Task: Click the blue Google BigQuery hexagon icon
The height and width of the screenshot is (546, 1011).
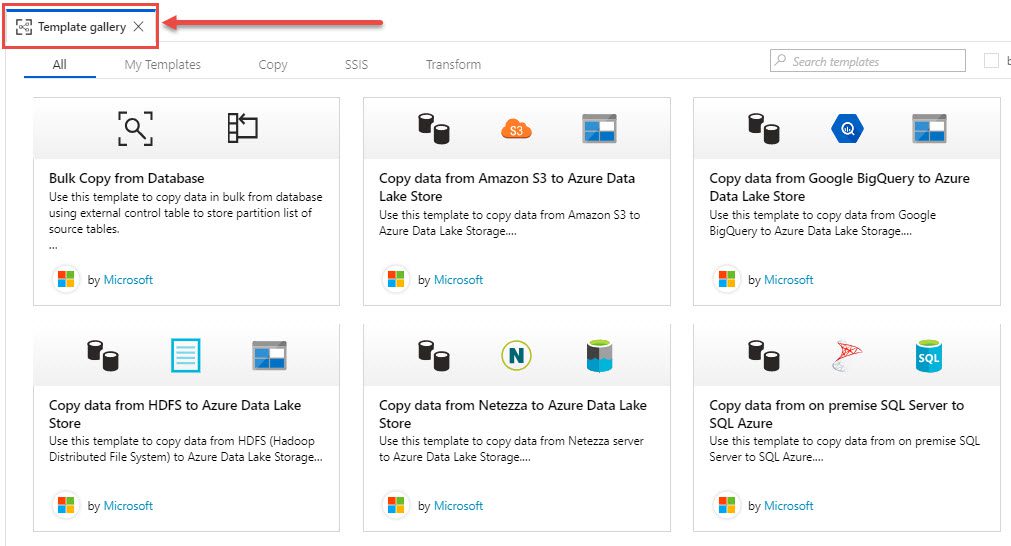Action: (847, 128)
